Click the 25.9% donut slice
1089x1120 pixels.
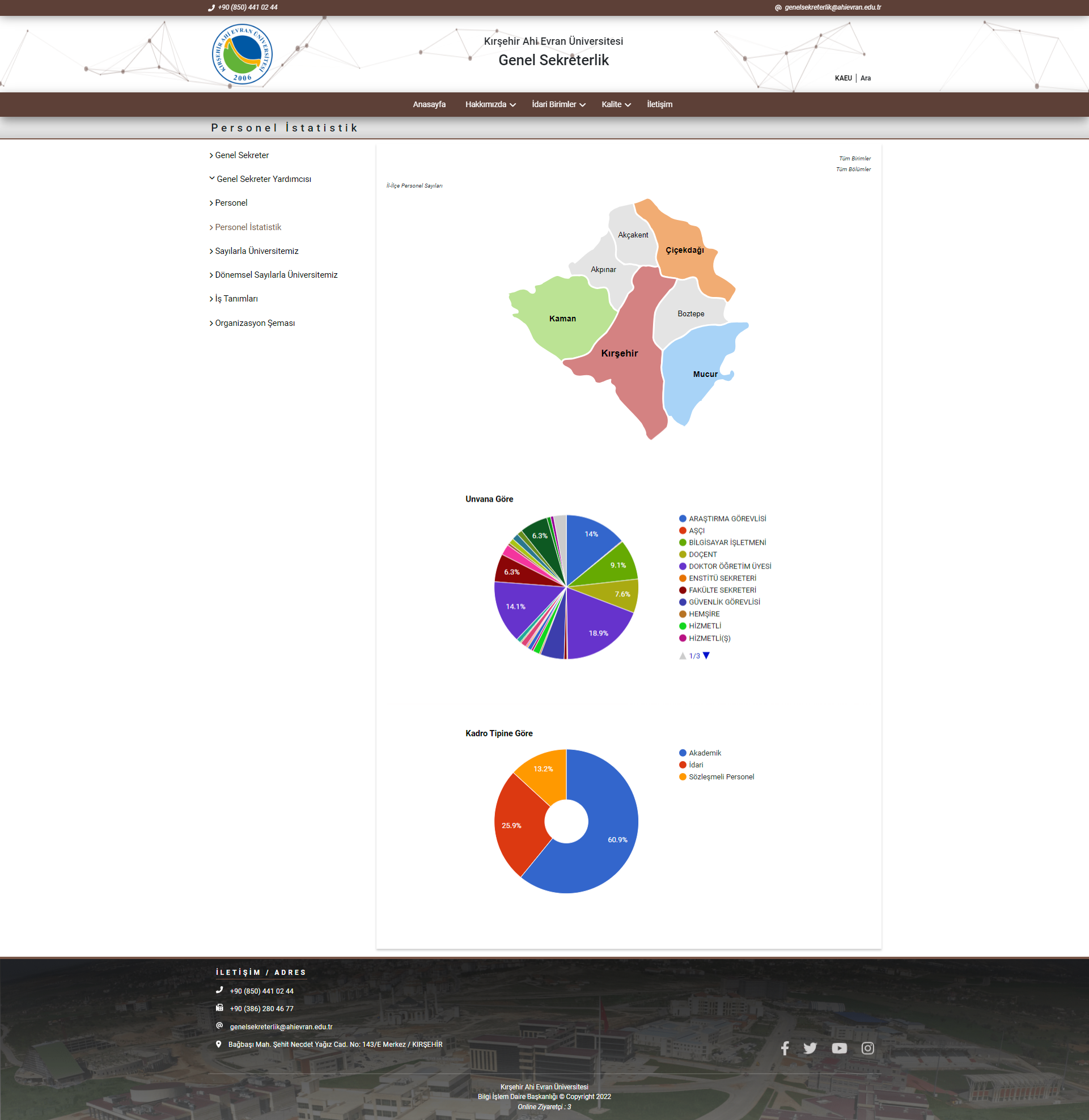tap(512, 826)
